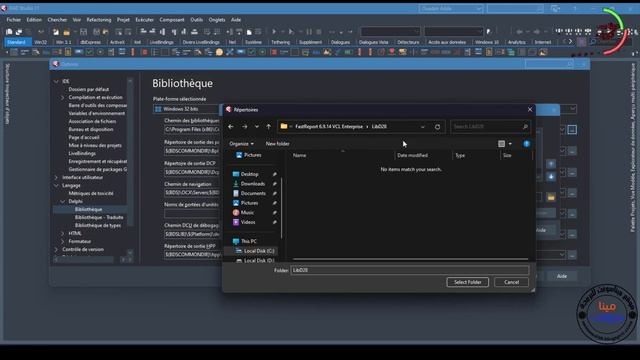The image size is (640, 360).
Task: Open the Chercher menu
Action: (x=57, y=20)
